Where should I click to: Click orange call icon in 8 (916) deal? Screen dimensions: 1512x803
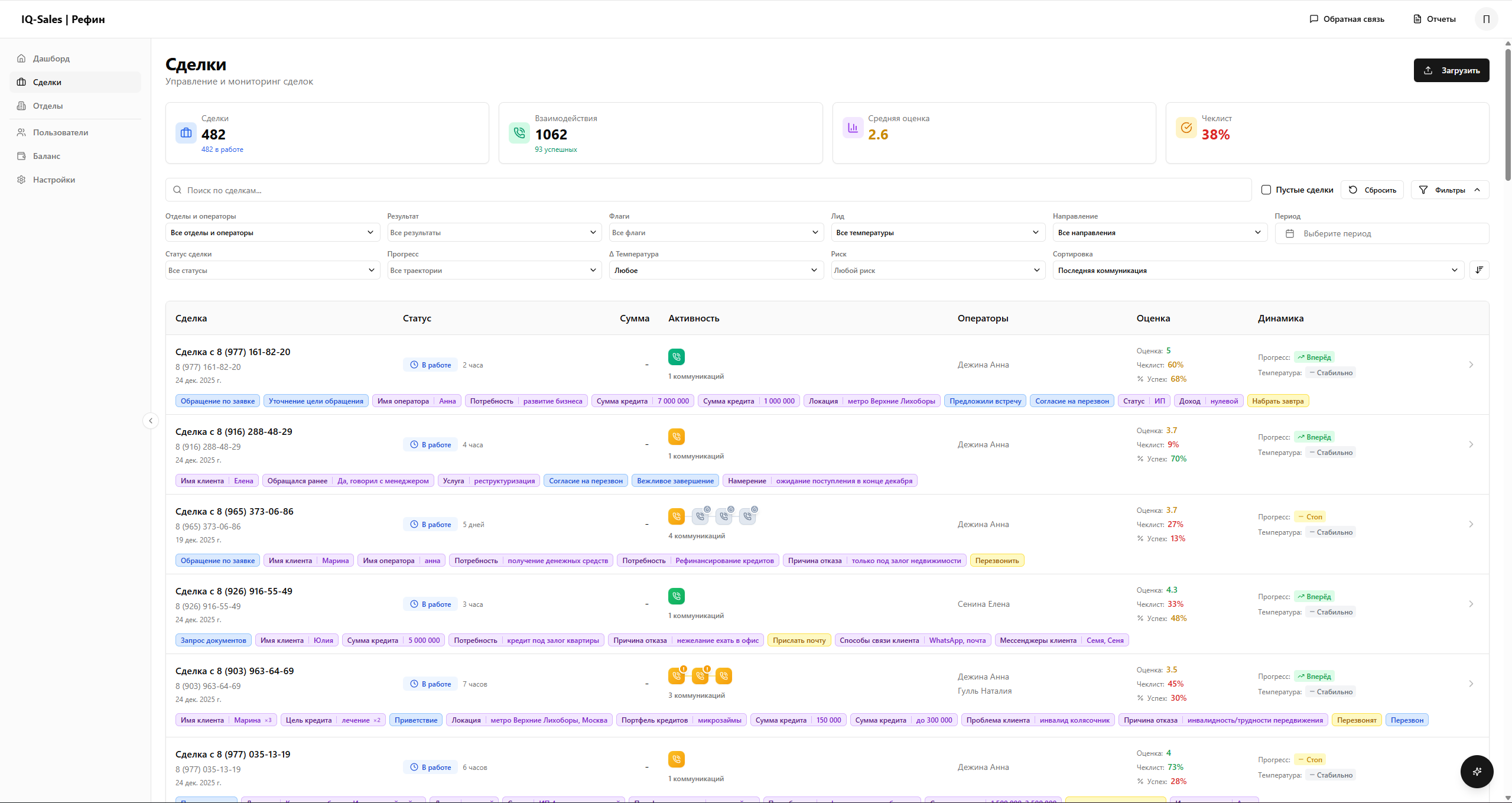676,437
